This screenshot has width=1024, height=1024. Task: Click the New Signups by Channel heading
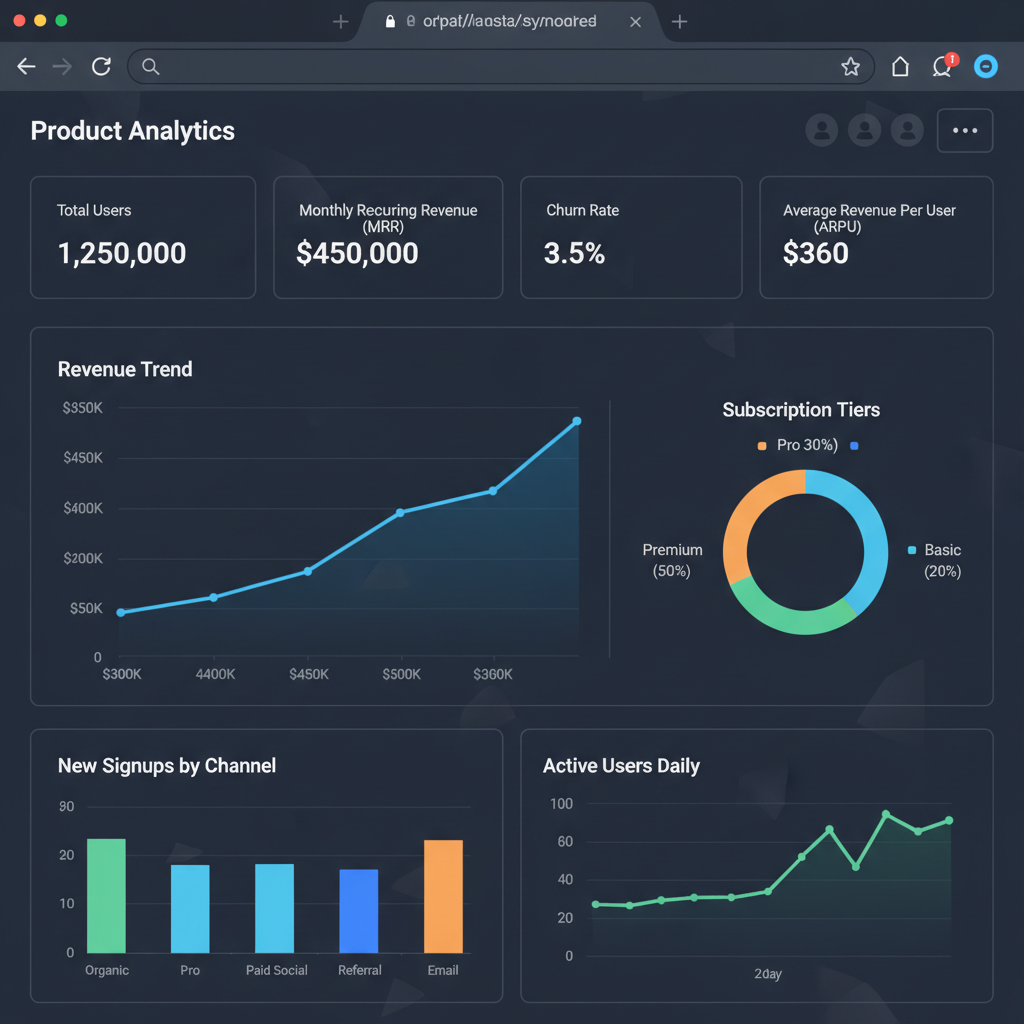(x=167, y=765)
